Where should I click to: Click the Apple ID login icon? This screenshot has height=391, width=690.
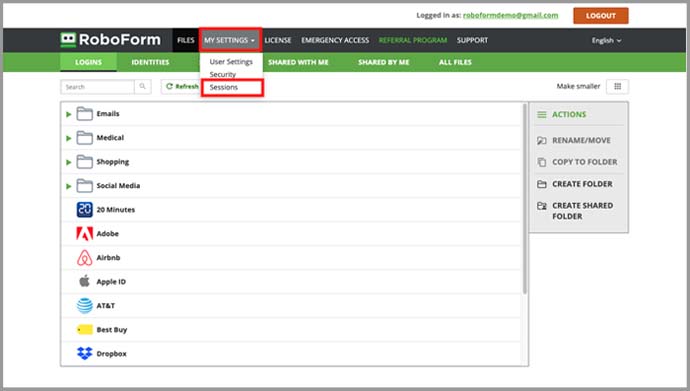(84, 281)
